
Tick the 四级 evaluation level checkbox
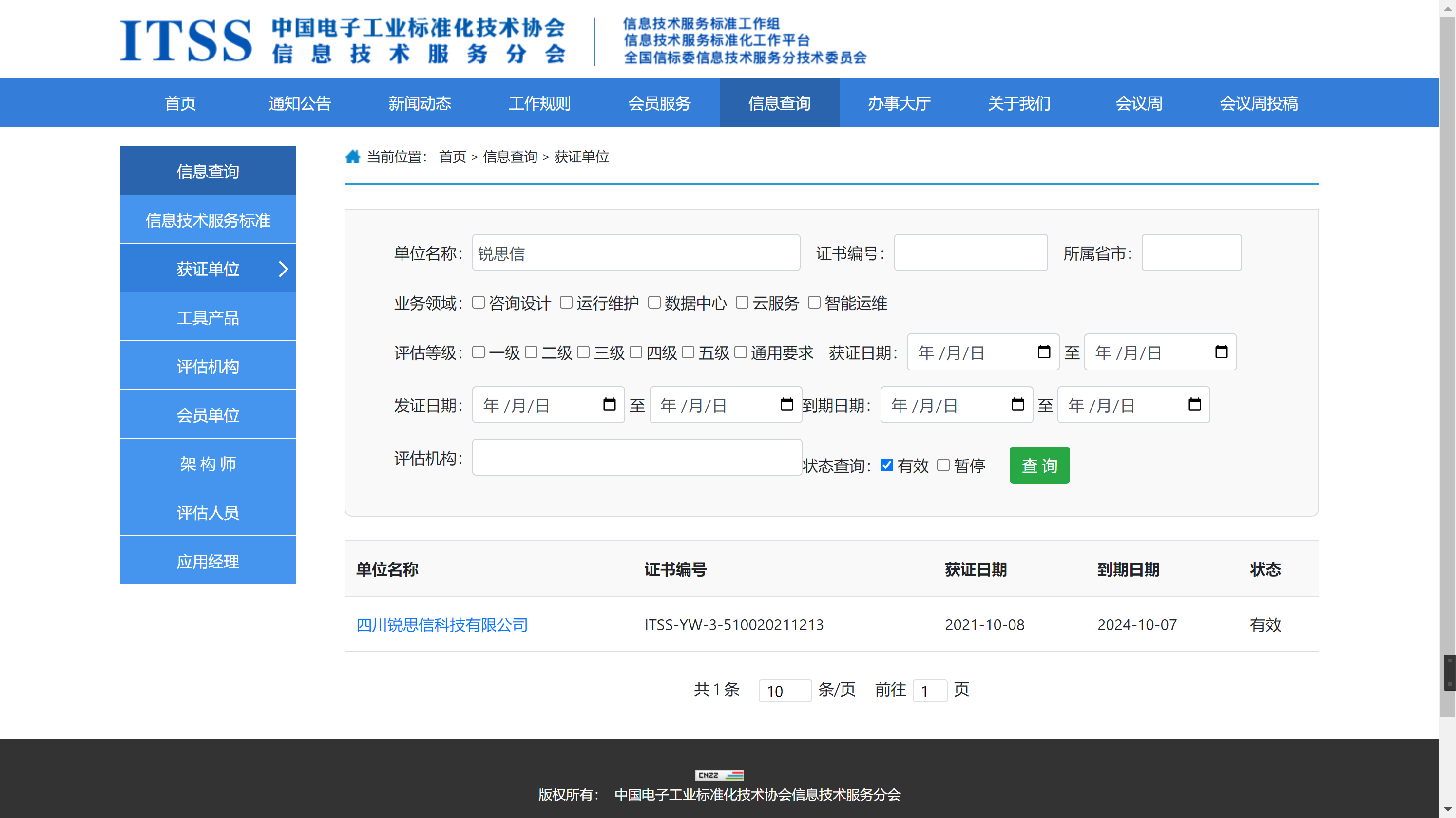(636, 352)
